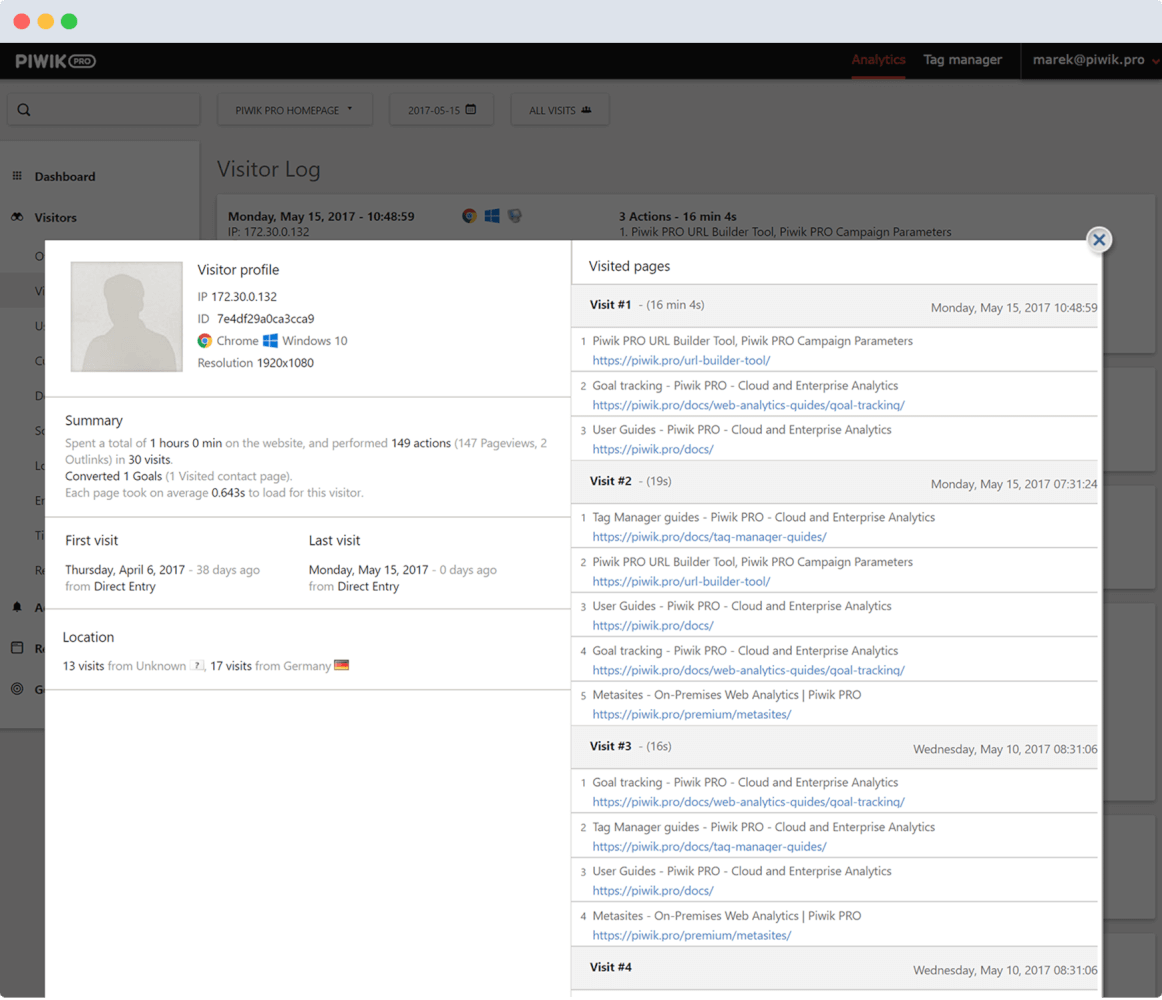Click the Dashboard grid icon

coord(17,176)
